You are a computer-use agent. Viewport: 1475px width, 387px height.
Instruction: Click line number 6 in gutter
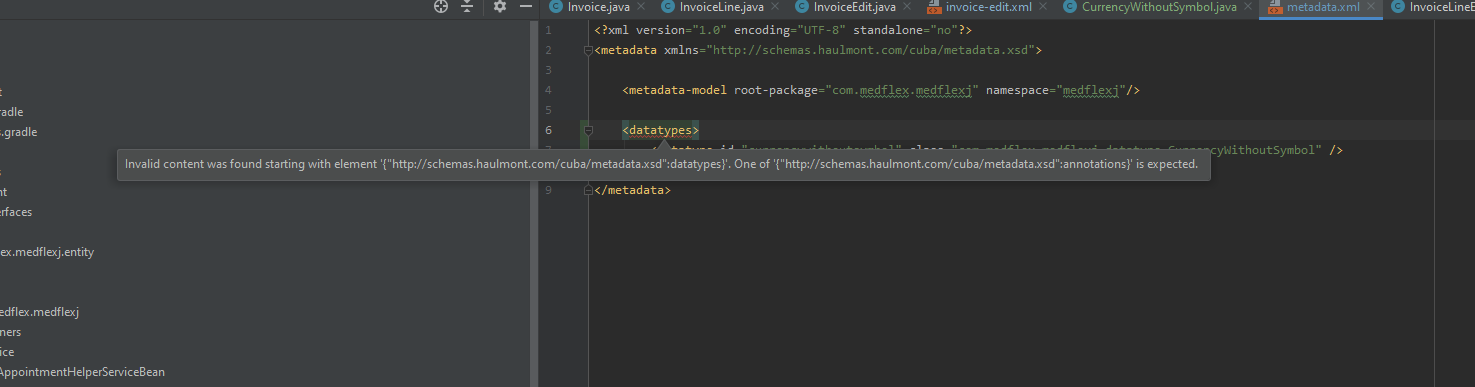pos(548,130)
